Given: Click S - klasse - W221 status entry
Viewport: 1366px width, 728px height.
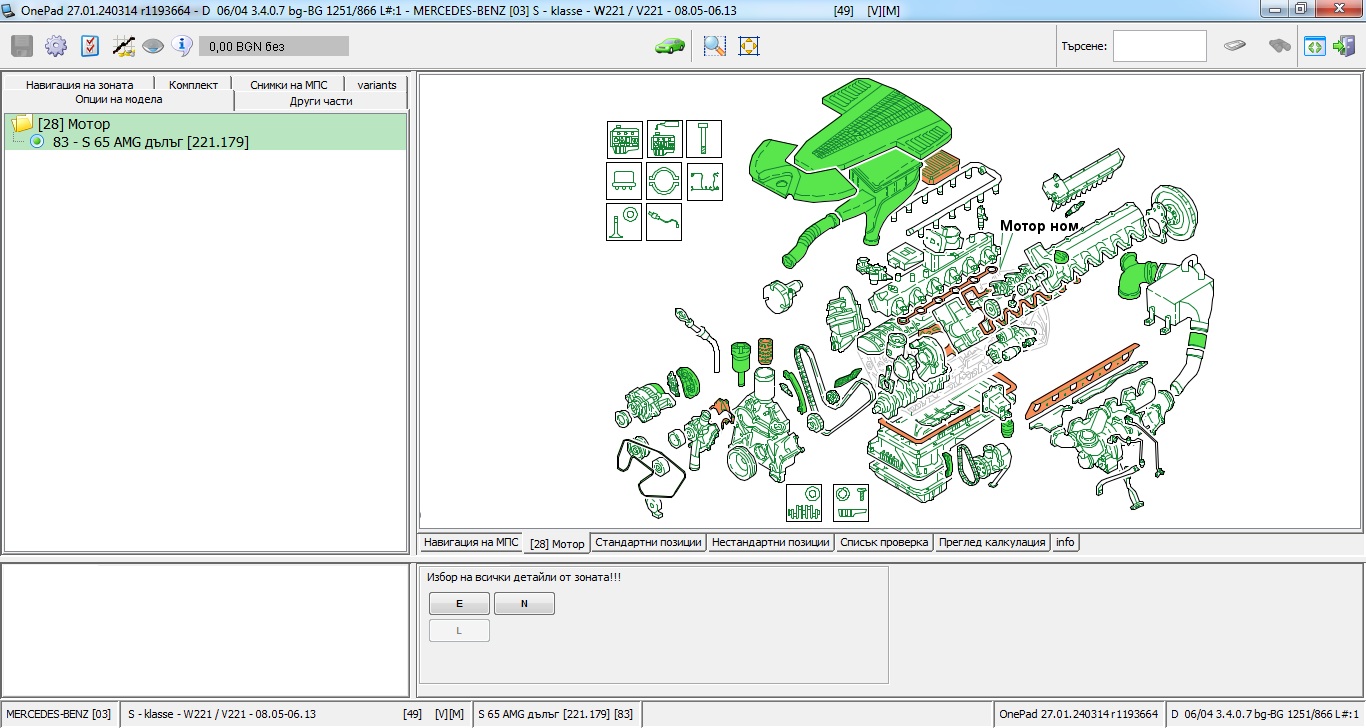Looking at the screenshot, I should [x=296, y=714].
